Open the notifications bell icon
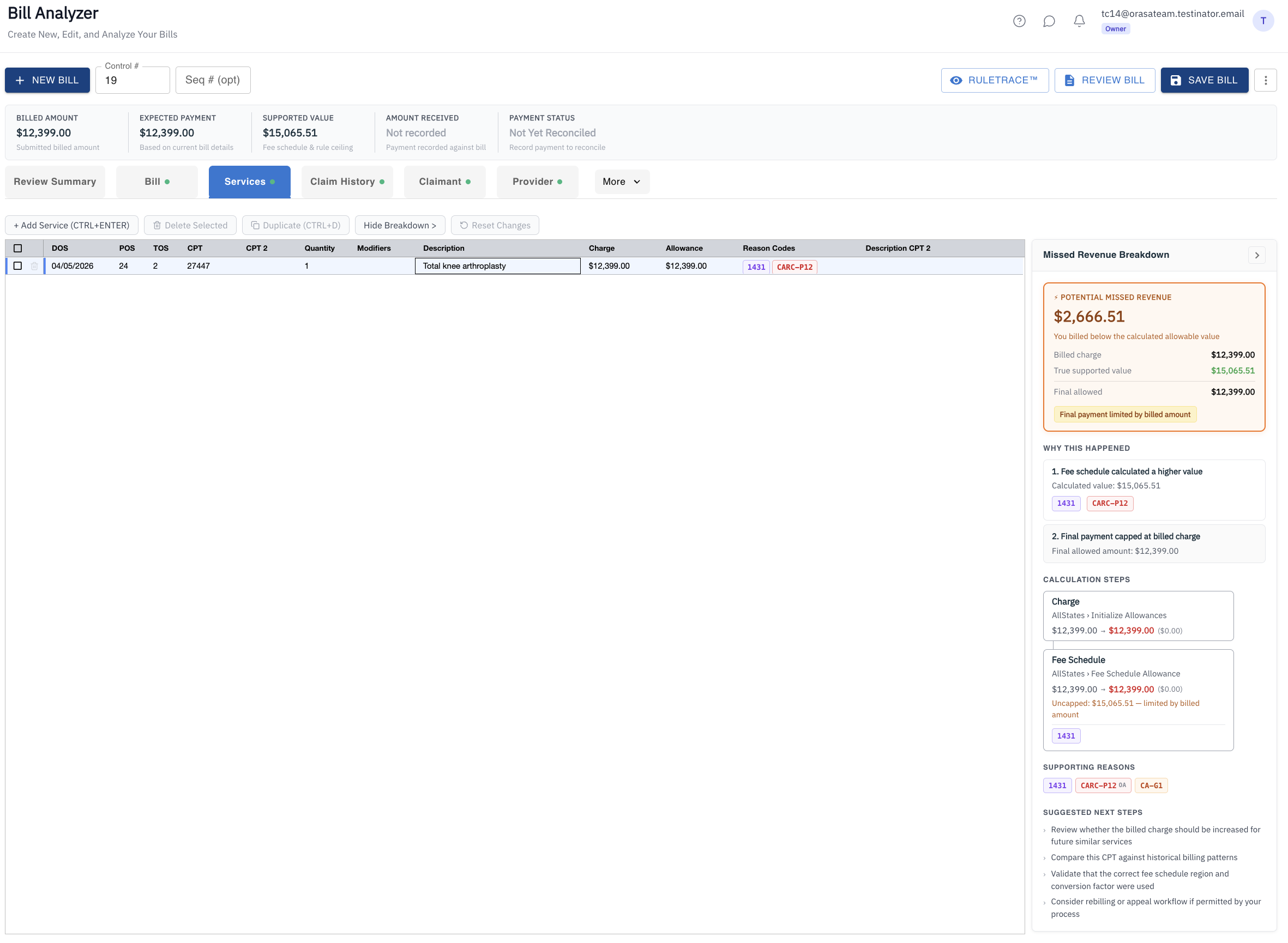1288x943 pixels. coord(1079,21)
